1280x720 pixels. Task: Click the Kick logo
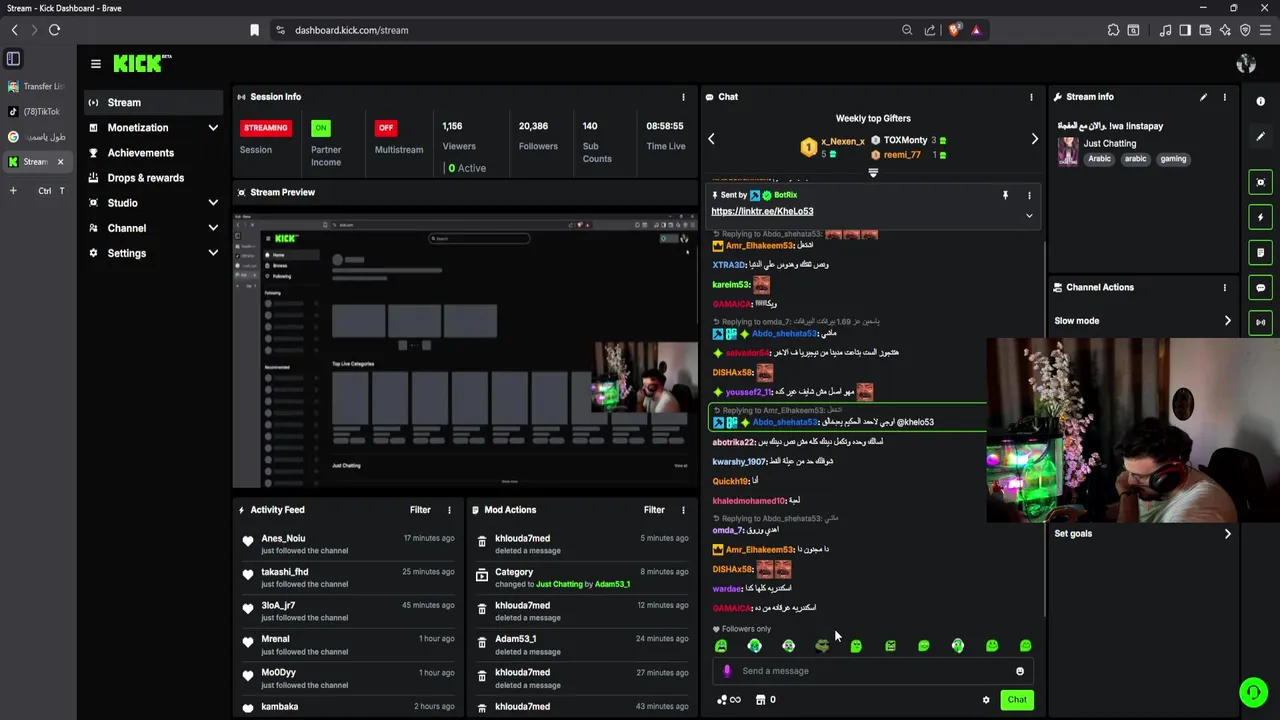point(142,64)
